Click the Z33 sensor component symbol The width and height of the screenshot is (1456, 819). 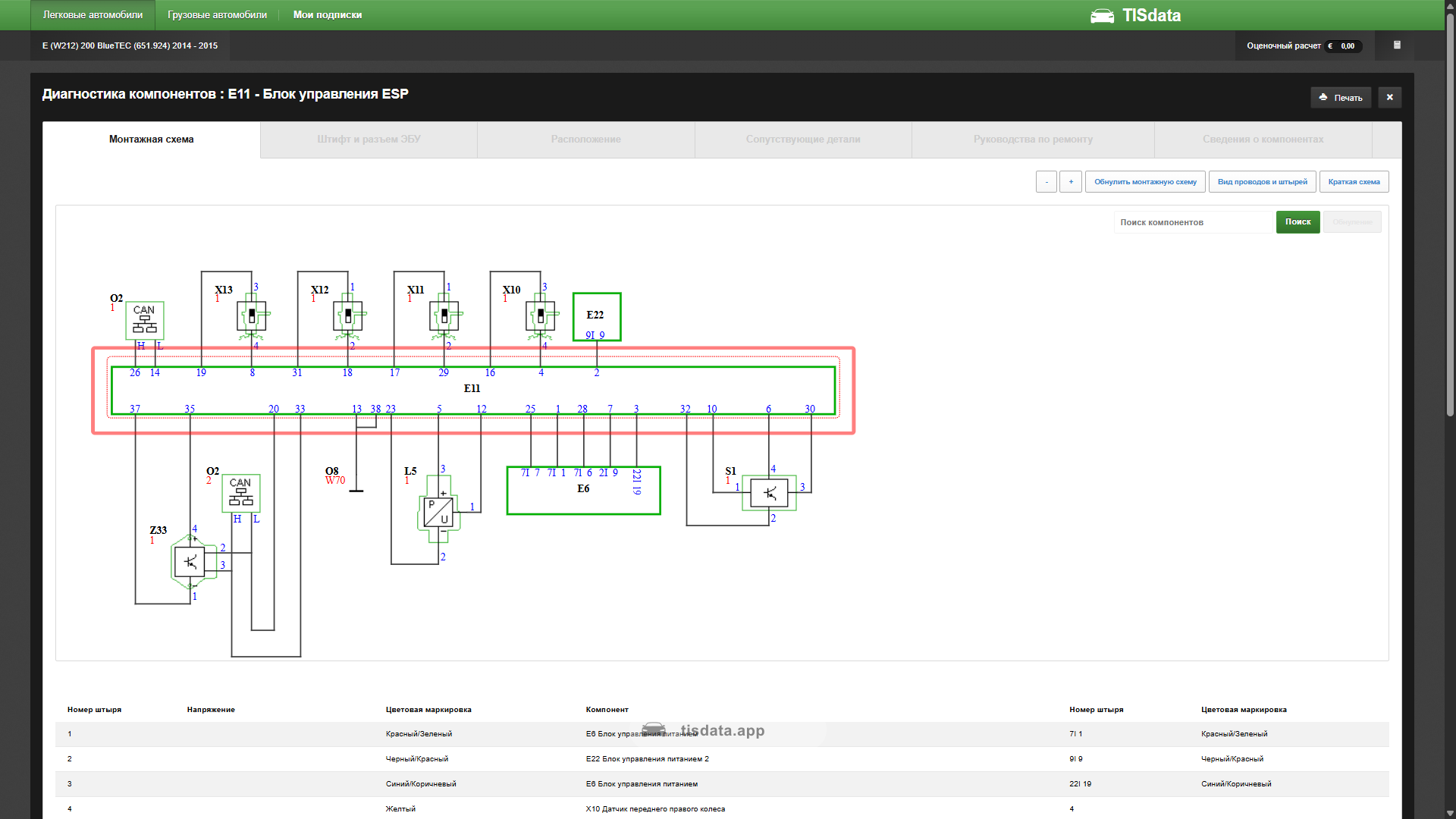tap(191, 562)
